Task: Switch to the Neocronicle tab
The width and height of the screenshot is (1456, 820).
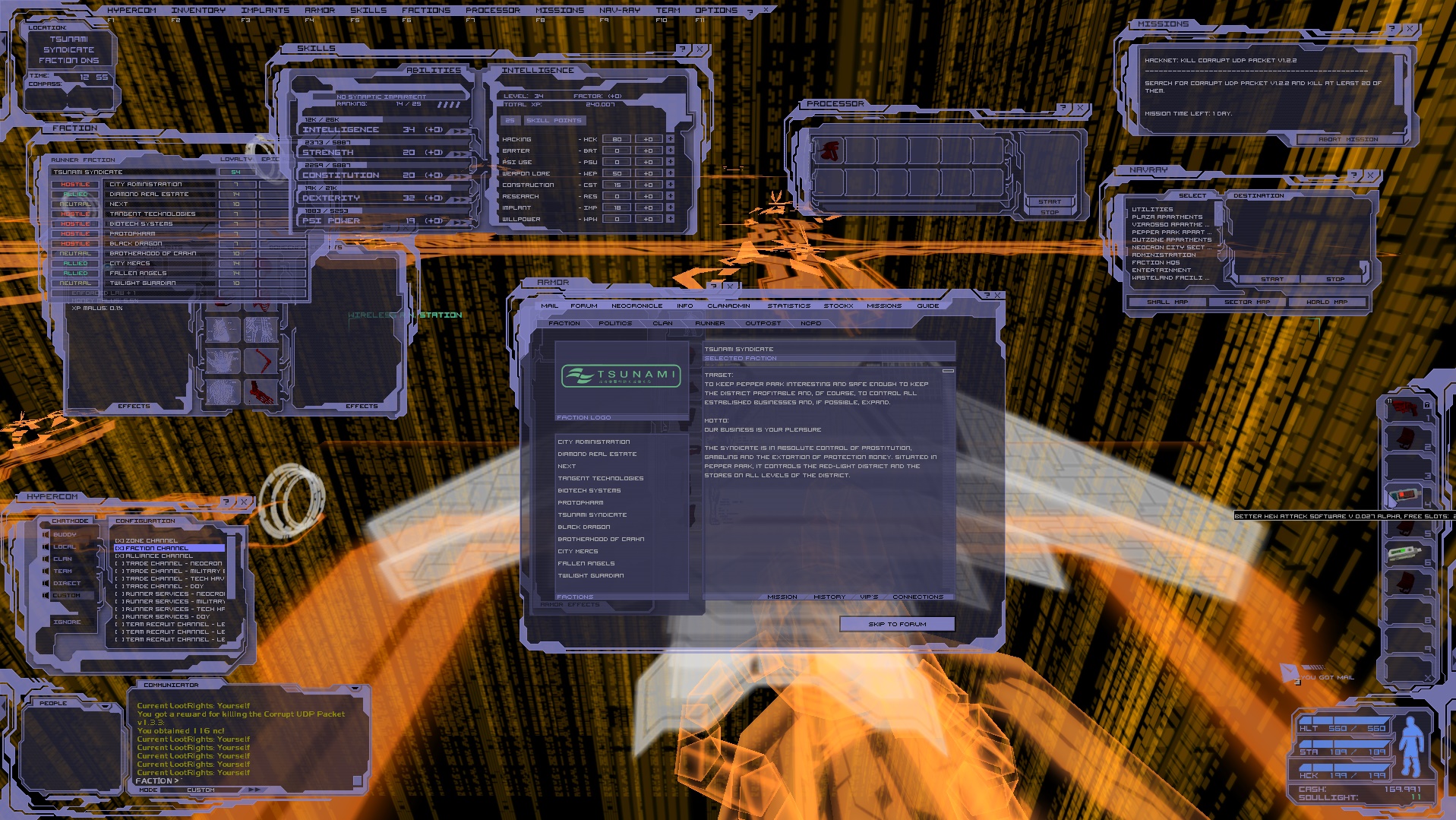Action: [636, 306]
